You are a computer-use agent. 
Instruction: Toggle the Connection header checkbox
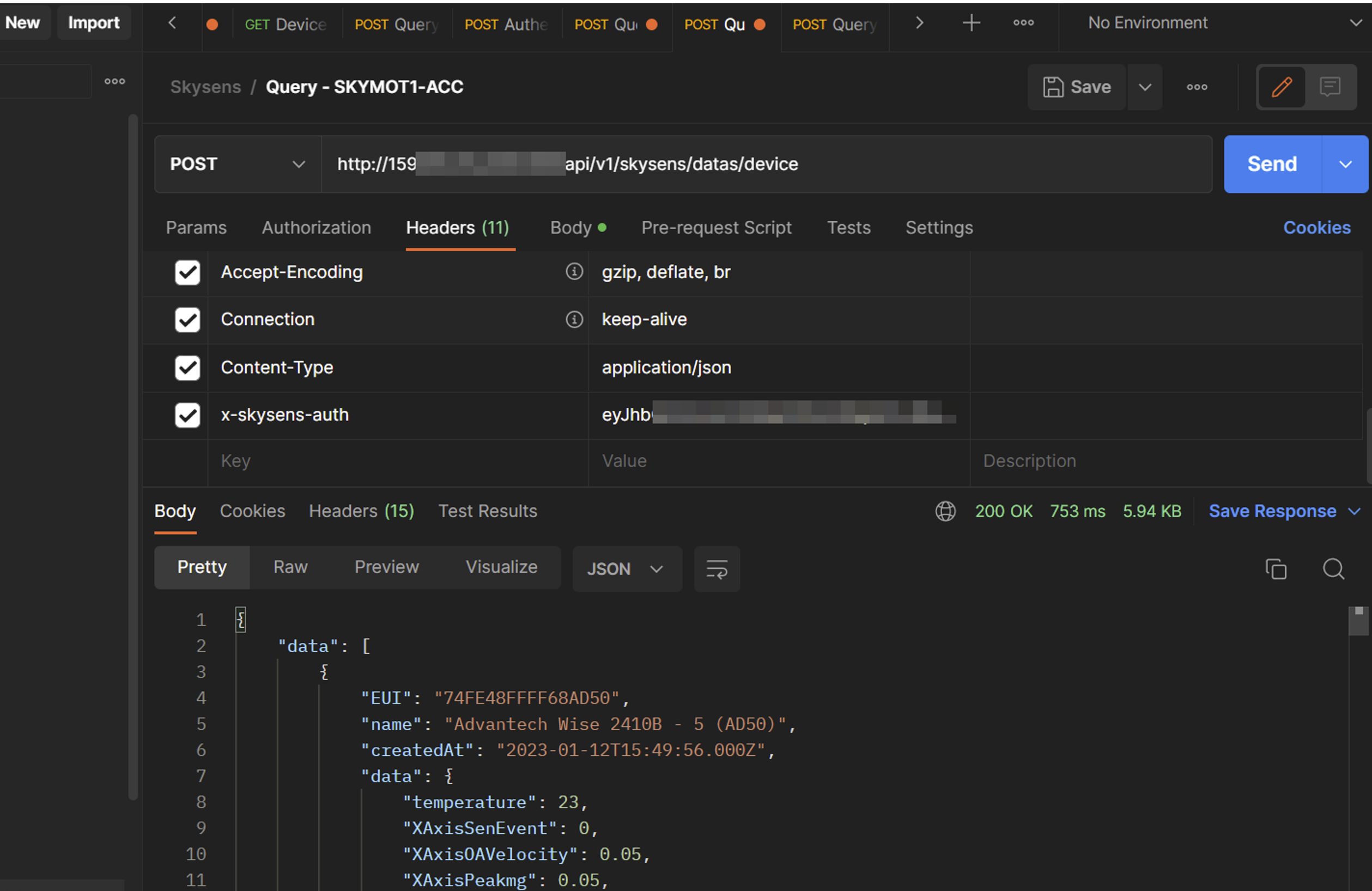point(187,319)
